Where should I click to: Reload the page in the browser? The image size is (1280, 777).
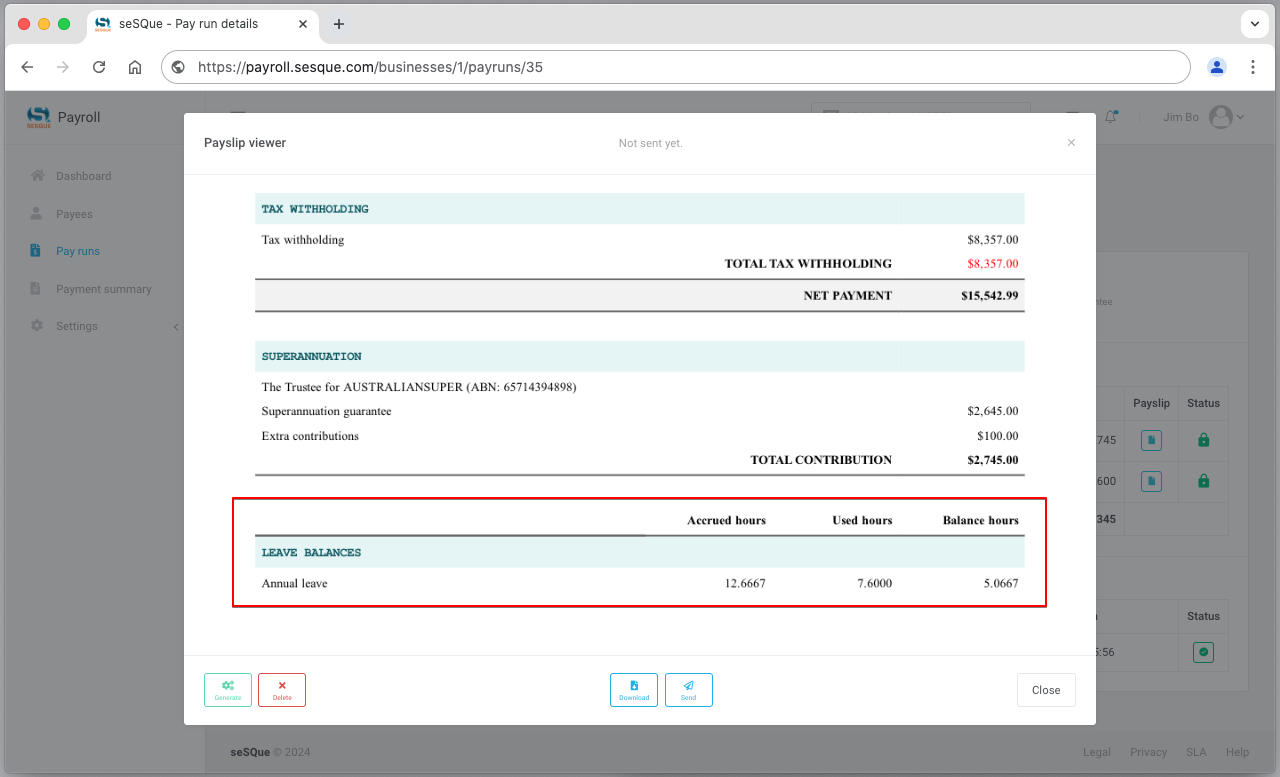pos(99,67)
